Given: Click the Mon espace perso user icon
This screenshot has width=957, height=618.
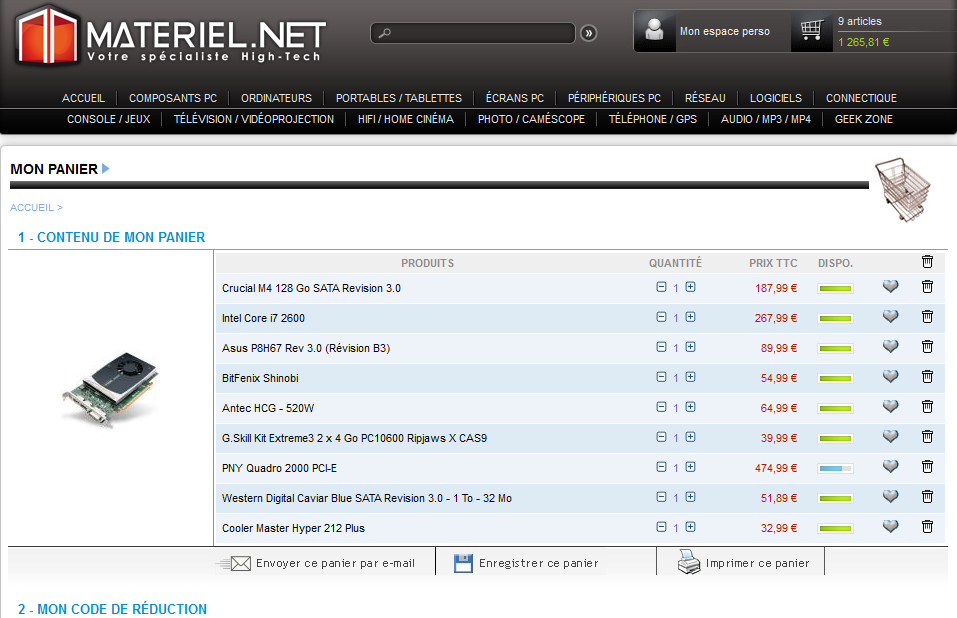Looking at the screenshot, I should pyautogui.click(x=655, y=31).
